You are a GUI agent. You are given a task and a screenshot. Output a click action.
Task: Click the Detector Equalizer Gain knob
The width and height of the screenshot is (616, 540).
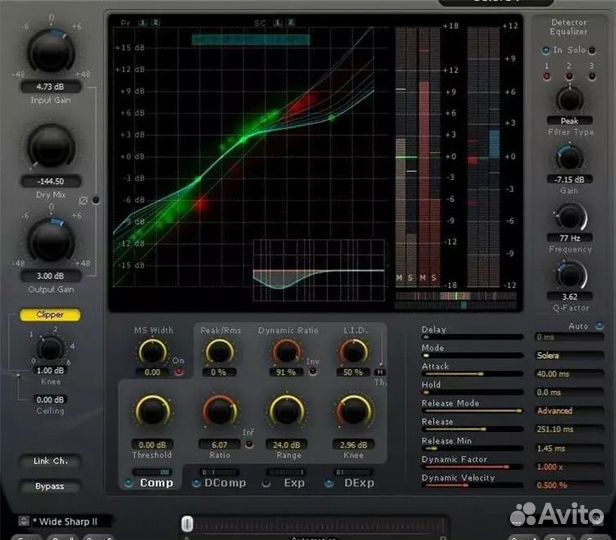[569, 158]
